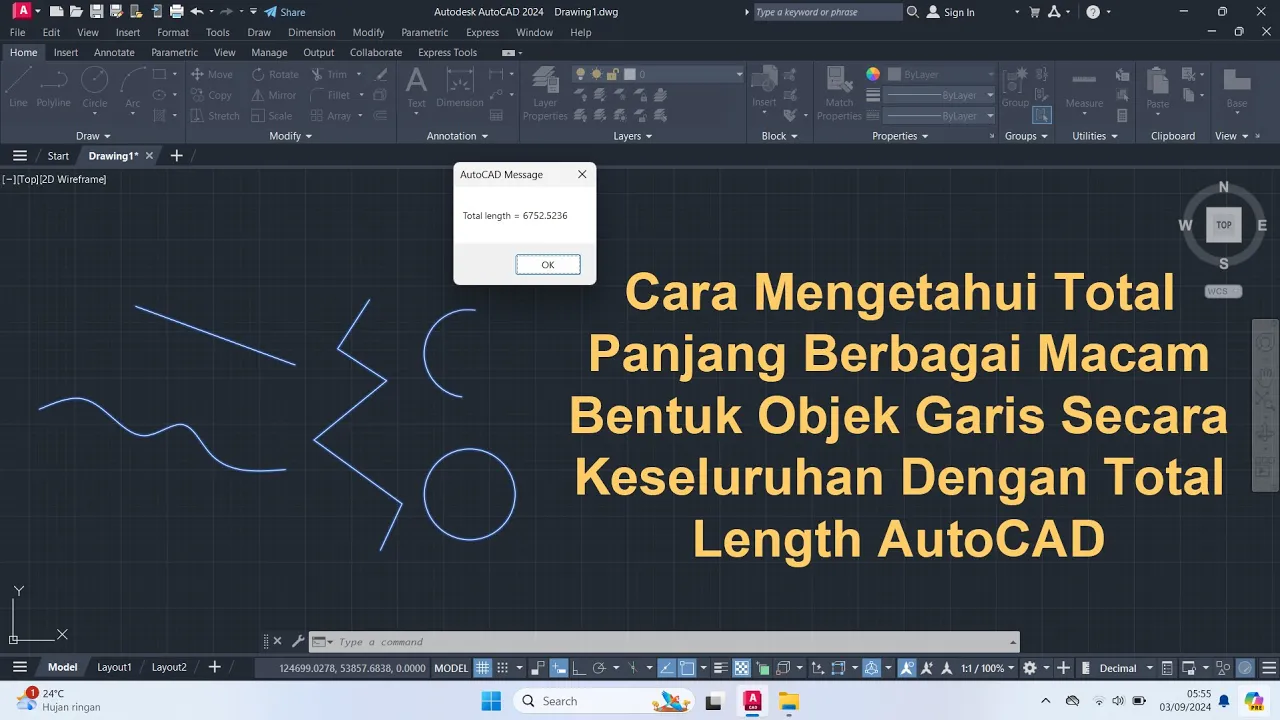Screen dimensions: 1280x720
Task: Switch to the Start tab
Action: [x=58, y=156]
